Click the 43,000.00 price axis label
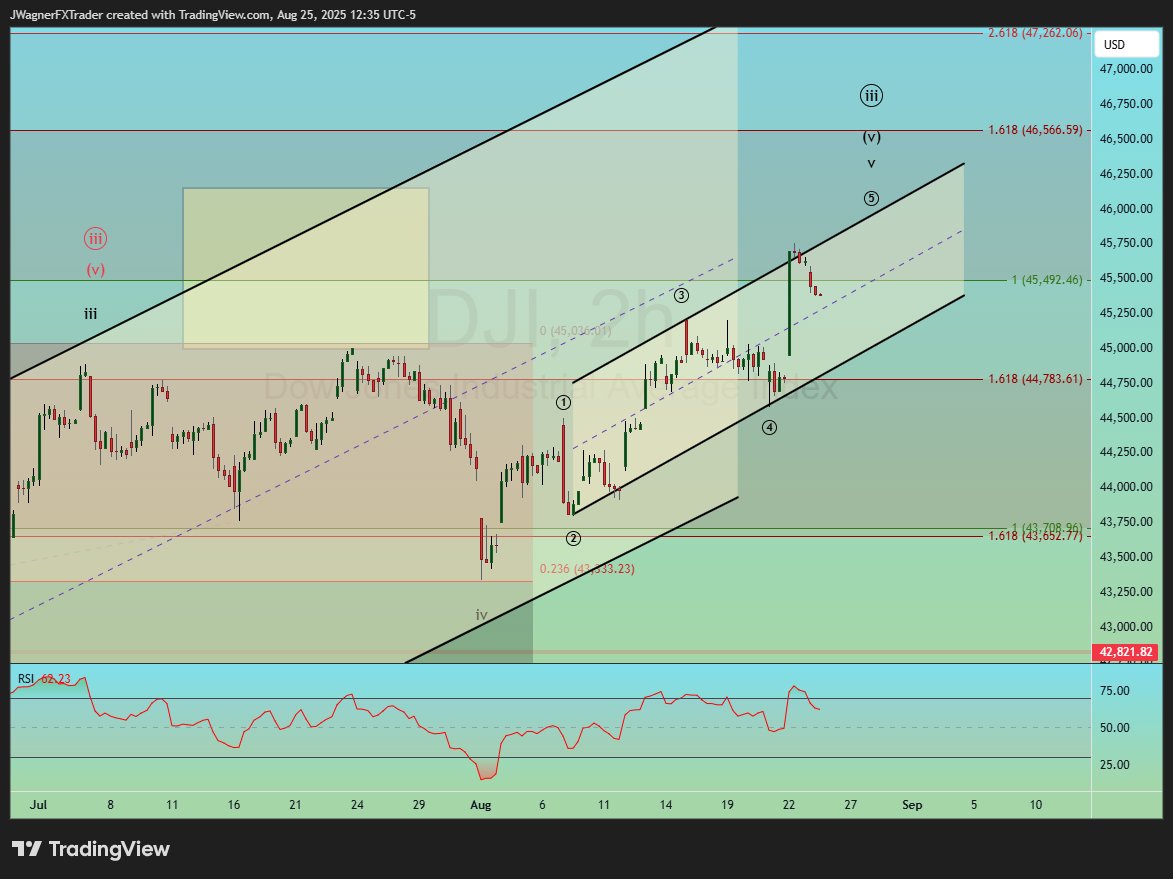 click(x=1125, y=627)
